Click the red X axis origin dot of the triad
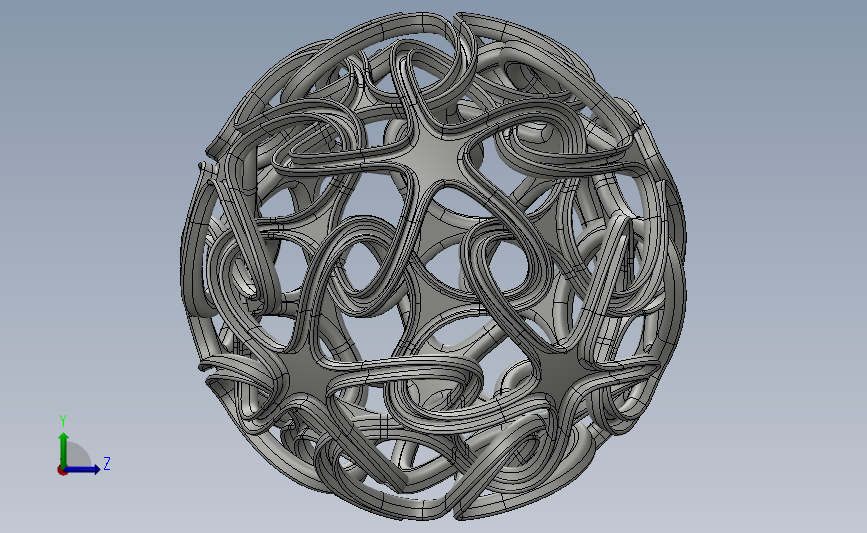Screen dimensions: 867x533 click(62, 471)
